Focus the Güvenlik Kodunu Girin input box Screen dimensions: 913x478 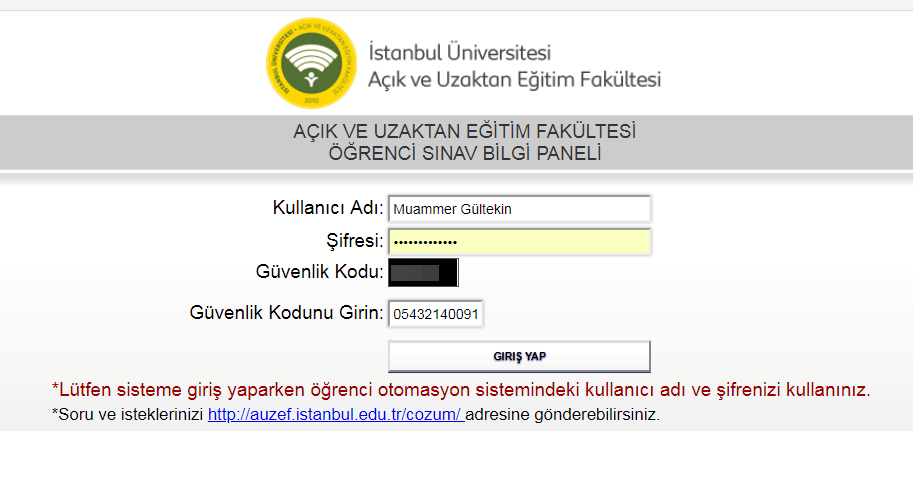(436, 314)
